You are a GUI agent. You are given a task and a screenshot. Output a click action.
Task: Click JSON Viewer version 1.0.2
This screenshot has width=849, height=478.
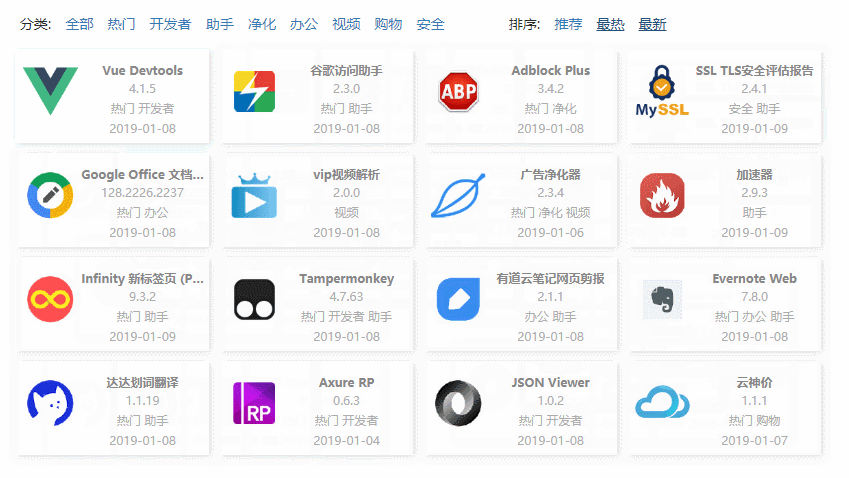coord(551,401)
